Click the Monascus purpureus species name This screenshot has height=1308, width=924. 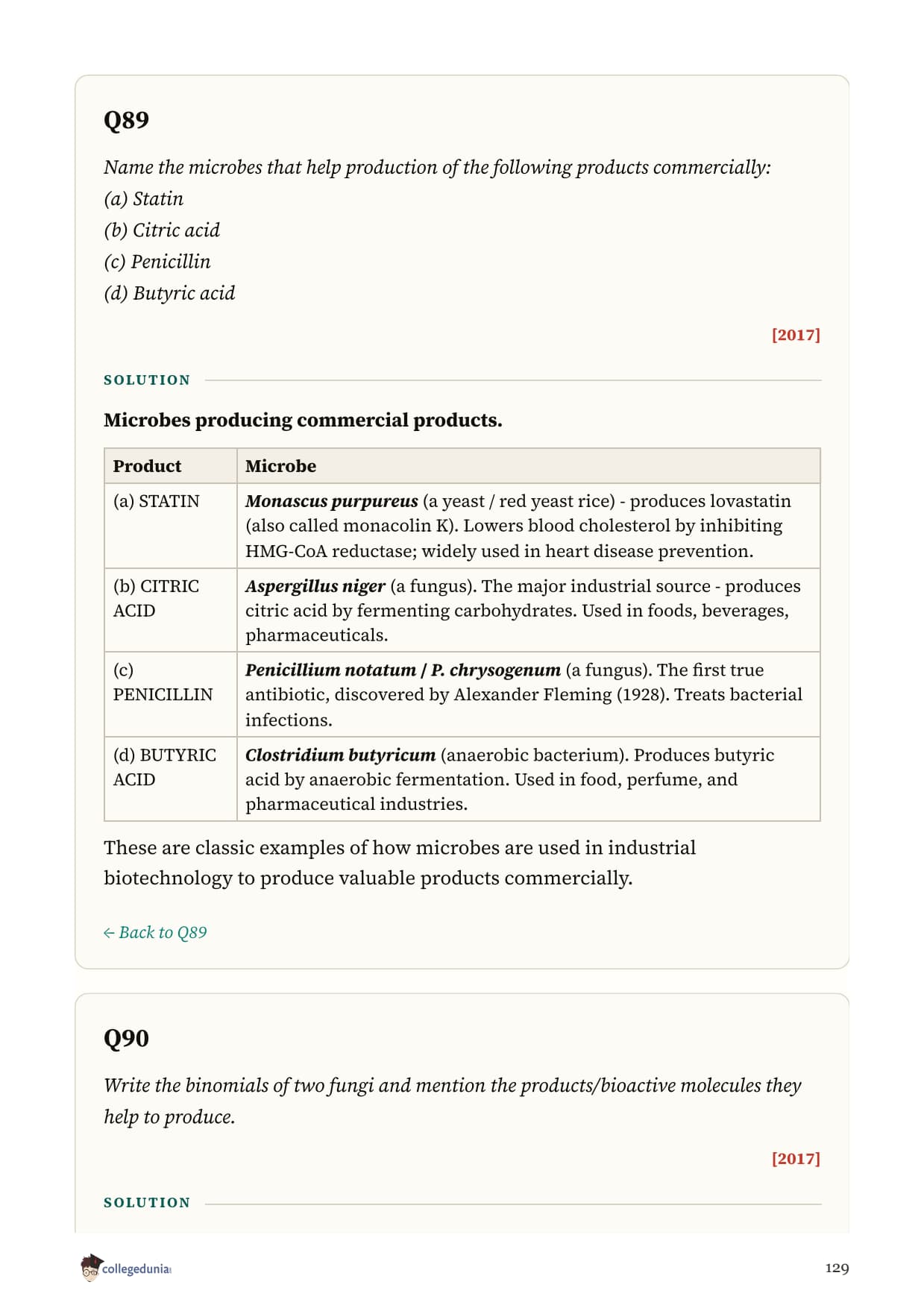332,501
